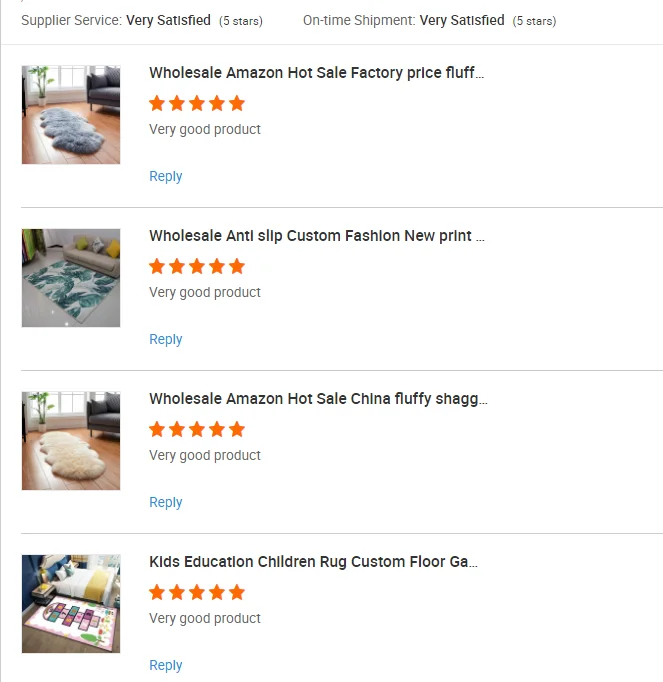Click the star rating of Factory price rug review
Image resolution: width=663 pixels, height=682 pixels.
click(197, 103)
